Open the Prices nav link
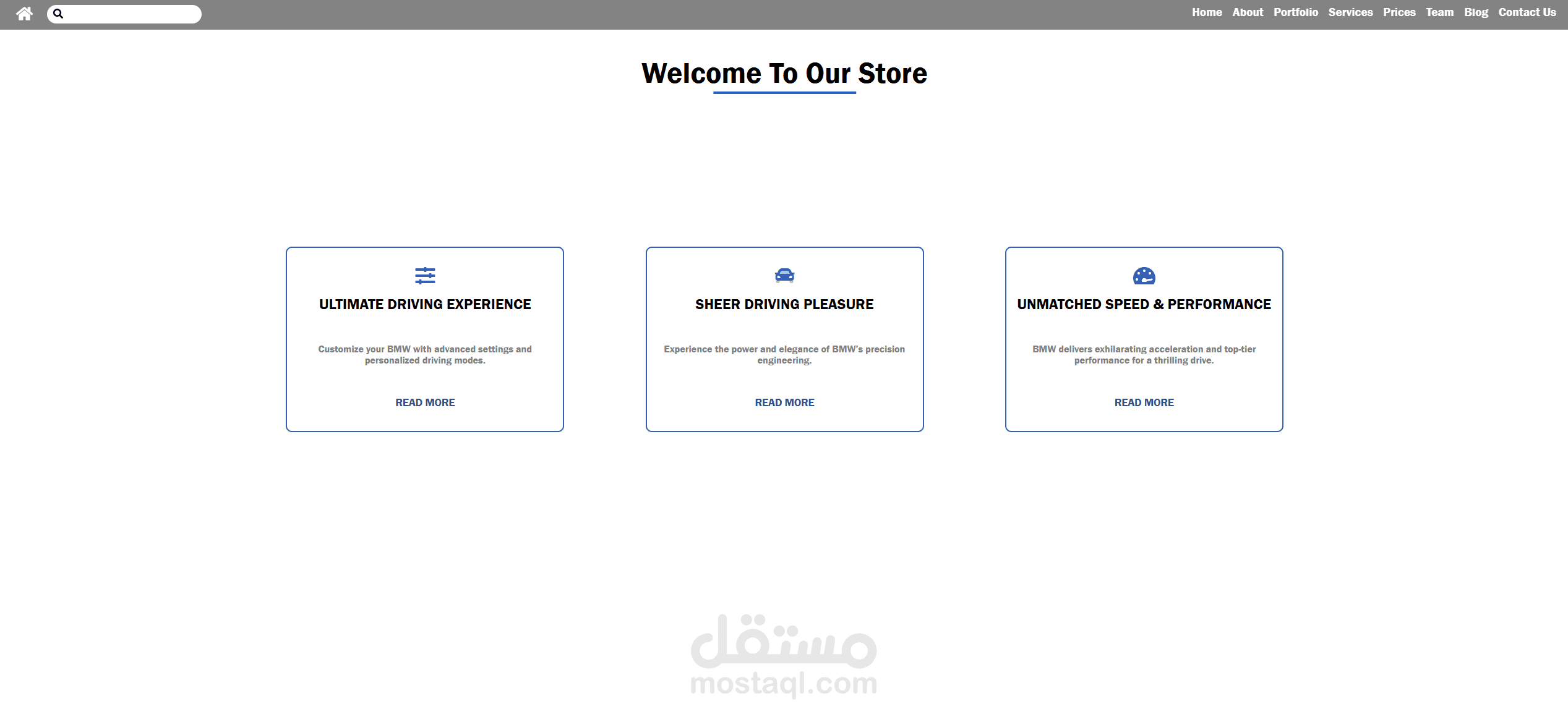1568x714 pixels. tap(1399, 12)
